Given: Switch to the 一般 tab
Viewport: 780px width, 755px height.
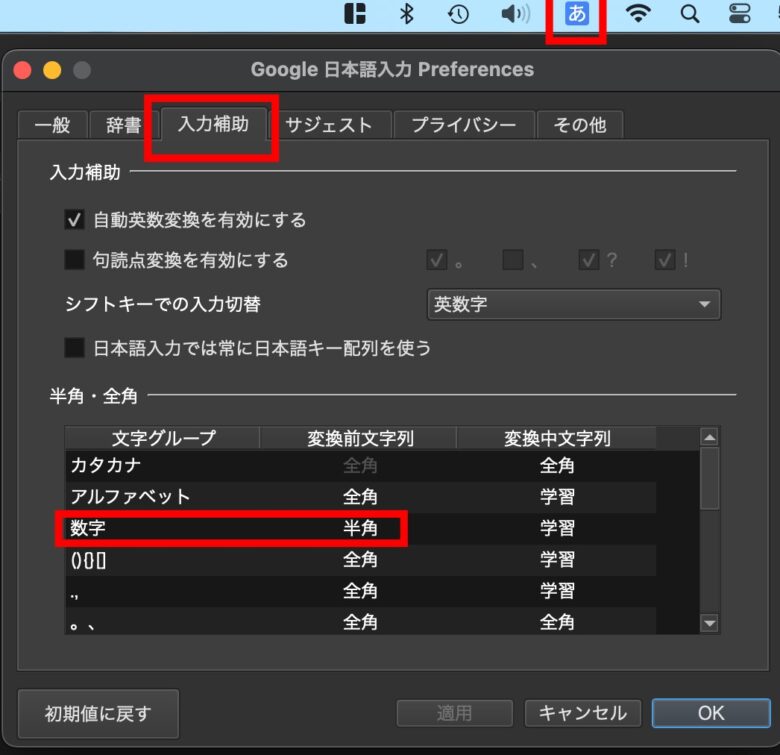Looking at the screenshot, I should (53, 125).
